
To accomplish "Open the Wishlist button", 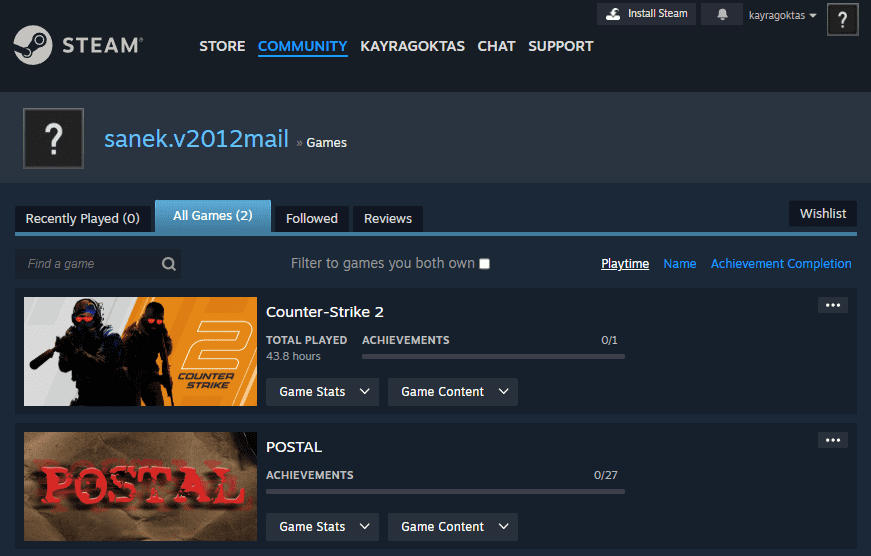I will 822,214.
